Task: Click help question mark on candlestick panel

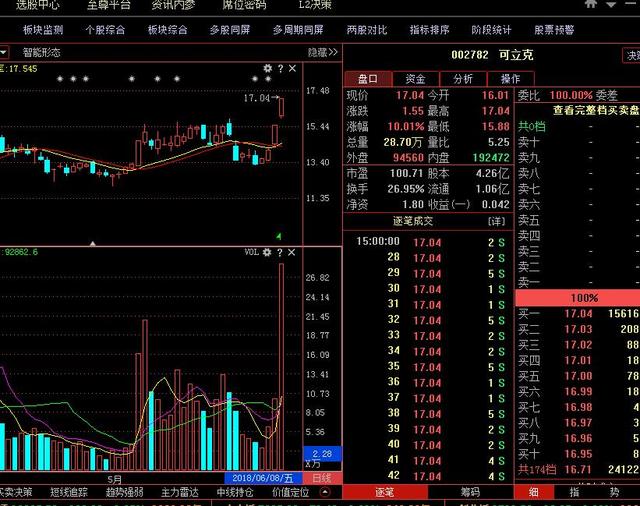Action: coord(280,69)
